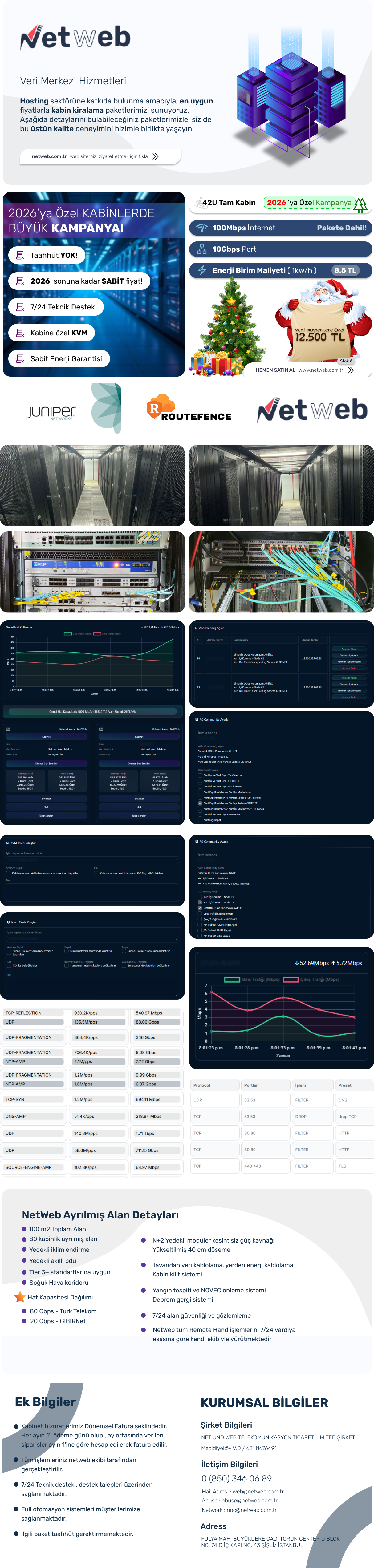Click the down-arrow icon before '52.69Mbps'
This screenshot has width=374, height=1568.
click(x=297, y=963)
